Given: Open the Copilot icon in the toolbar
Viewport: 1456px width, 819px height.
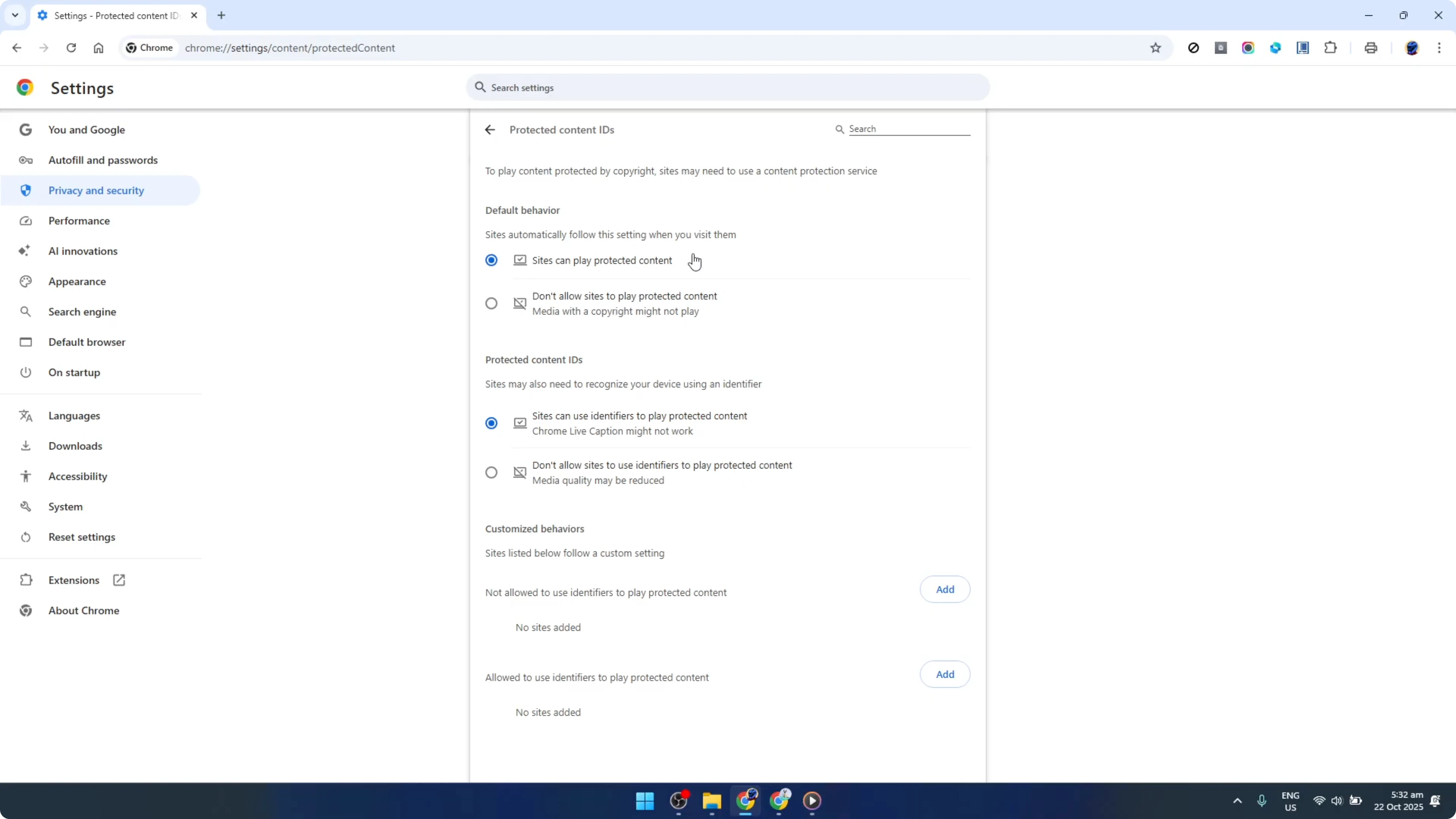Looking at the screenshot, I should coord(1276,48).
